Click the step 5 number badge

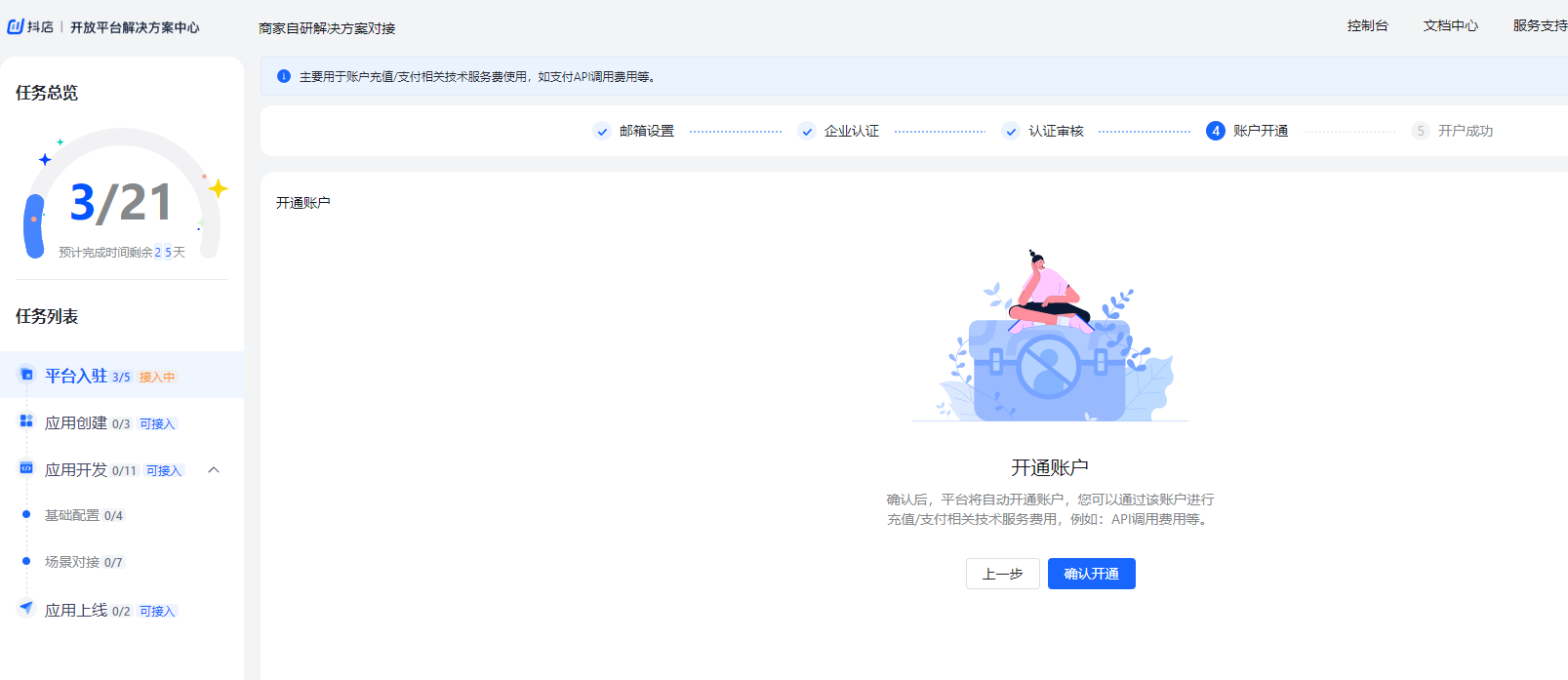[x=1421, y=131]
